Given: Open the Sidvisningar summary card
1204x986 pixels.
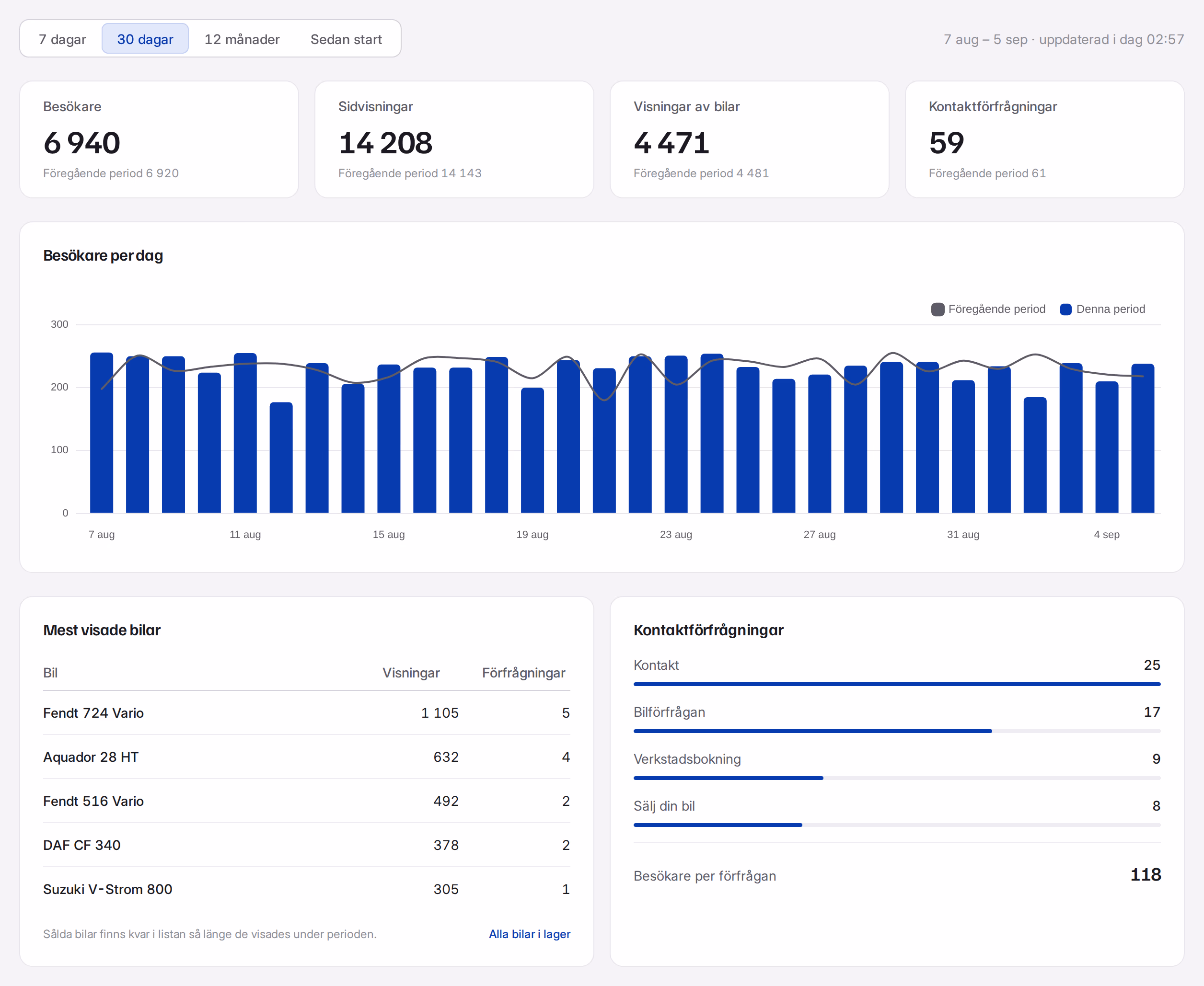Looking at the screenshot, I should (454, 139).
